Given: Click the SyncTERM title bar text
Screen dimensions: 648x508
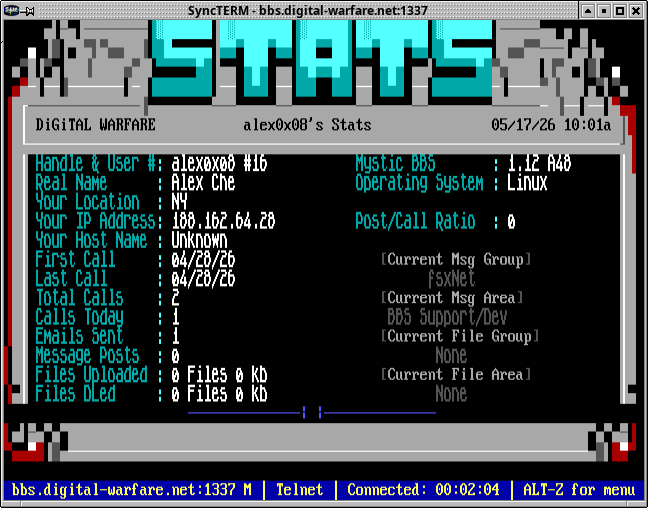Looking at the screenshot, I should coord(307,10).
